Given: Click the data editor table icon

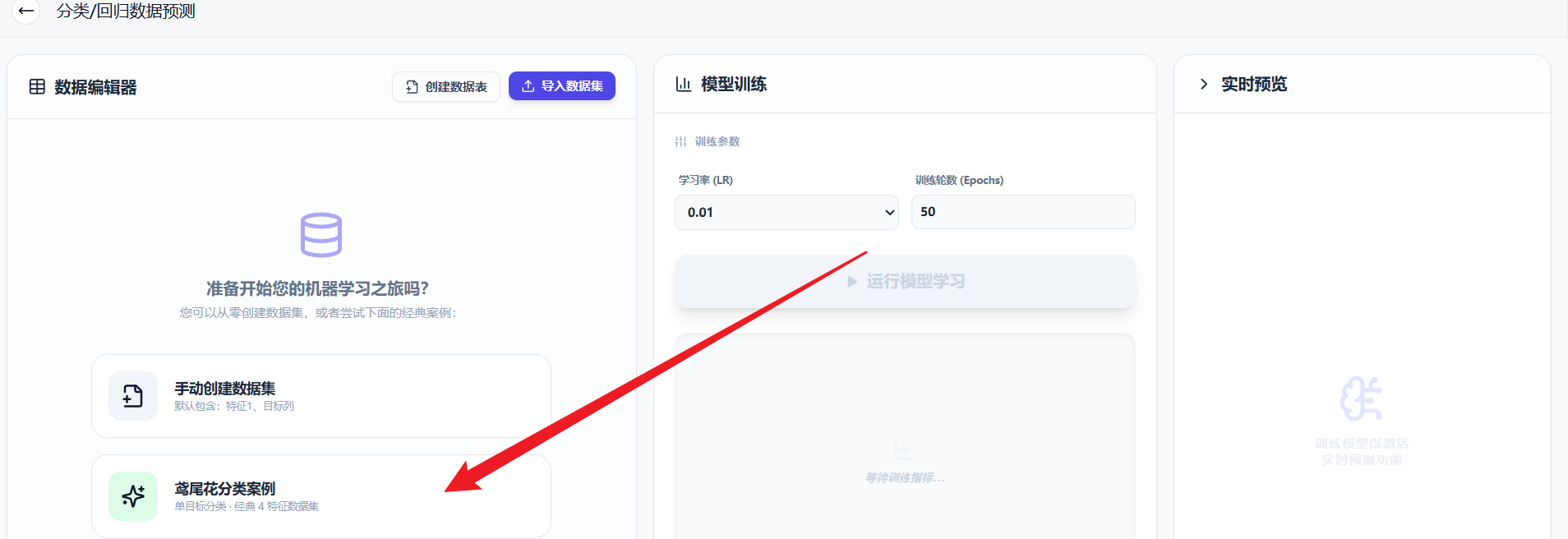Looking at the screenshot, I should pos(37,87).
